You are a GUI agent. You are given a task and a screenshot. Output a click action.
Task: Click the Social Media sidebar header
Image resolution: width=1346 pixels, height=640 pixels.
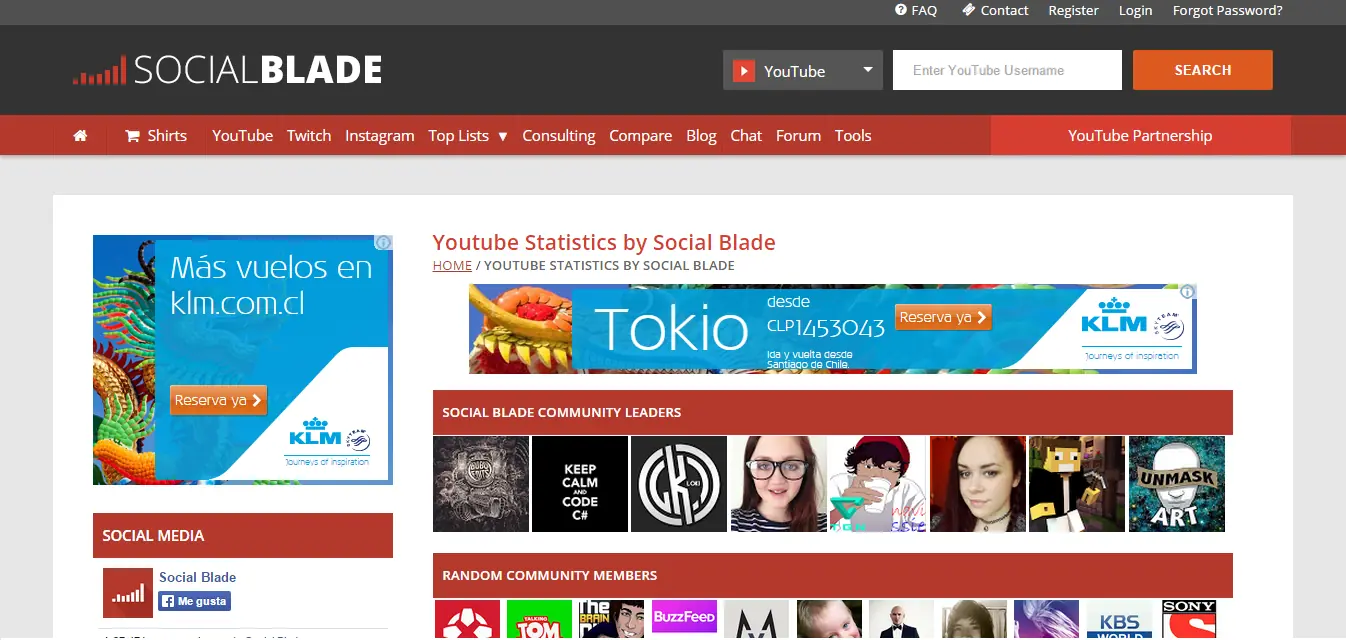coord(243,535)
